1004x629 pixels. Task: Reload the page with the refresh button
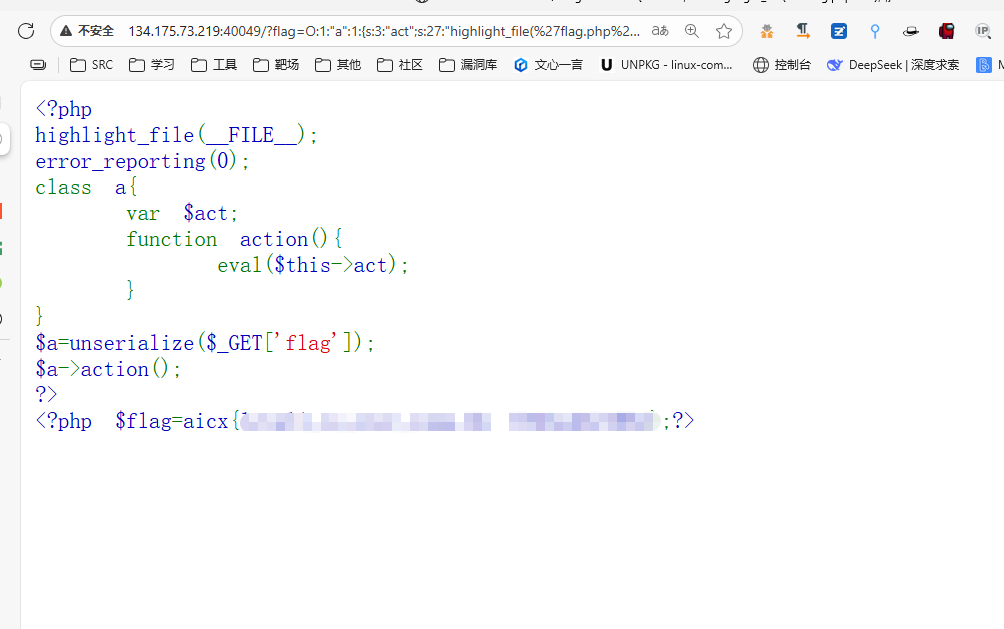[26, 31]
